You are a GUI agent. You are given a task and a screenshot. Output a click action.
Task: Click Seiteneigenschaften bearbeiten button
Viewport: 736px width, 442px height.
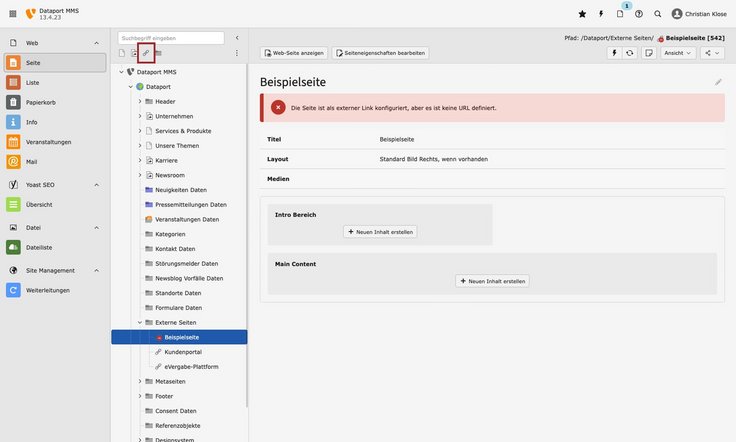point(380,53)
